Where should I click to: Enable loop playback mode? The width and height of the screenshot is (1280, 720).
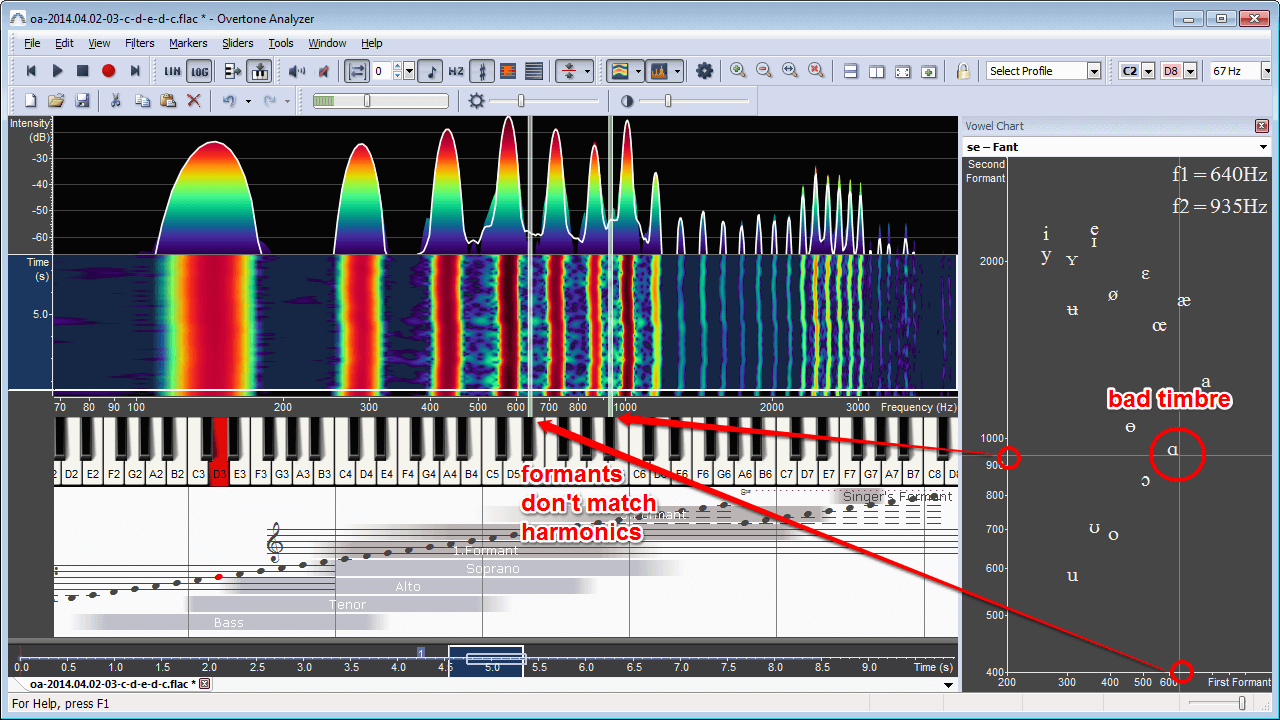359,71
